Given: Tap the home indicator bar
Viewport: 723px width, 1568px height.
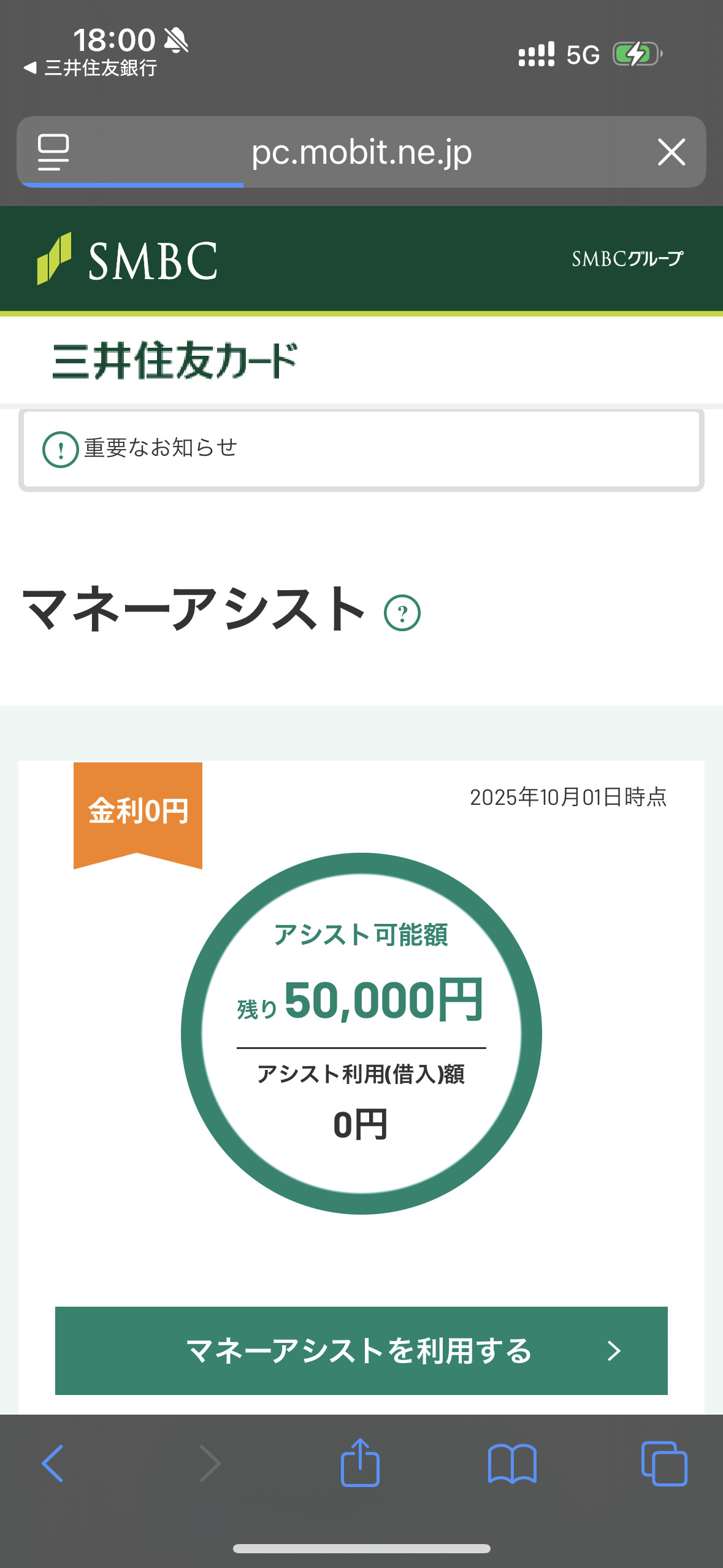Looking at the screenshot, I should coord(361,1549).
